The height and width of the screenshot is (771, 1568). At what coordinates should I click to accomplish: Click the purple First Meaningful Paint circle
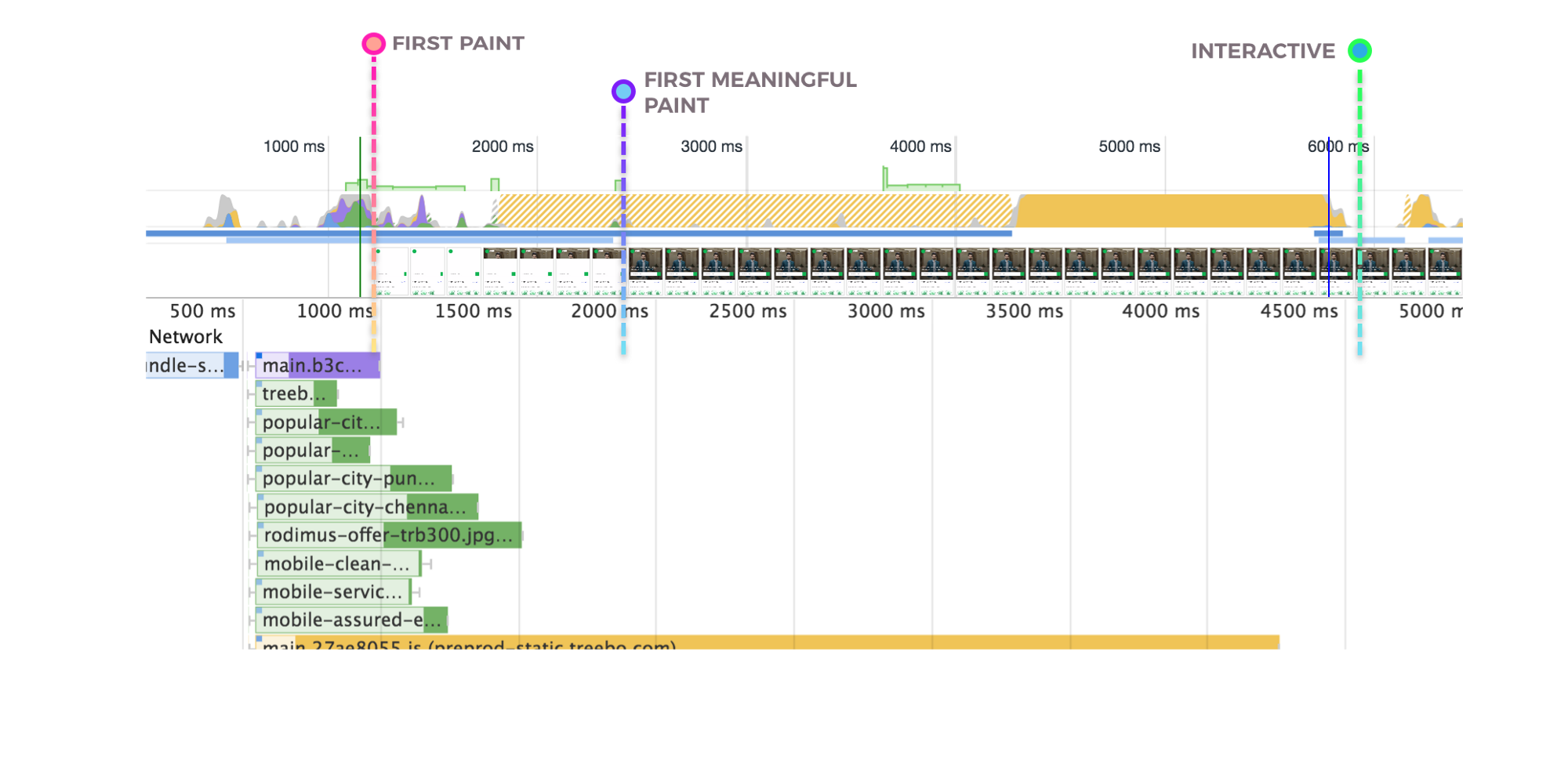point(623,92)
